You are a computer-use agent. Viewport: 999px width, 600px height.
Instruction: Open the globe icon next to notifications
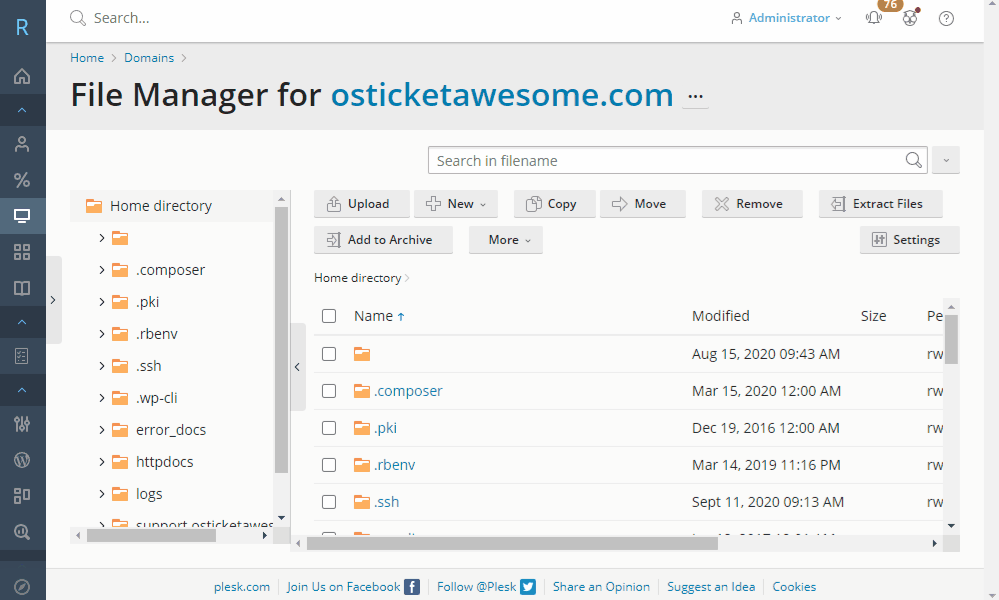click(x=910, y=18)
